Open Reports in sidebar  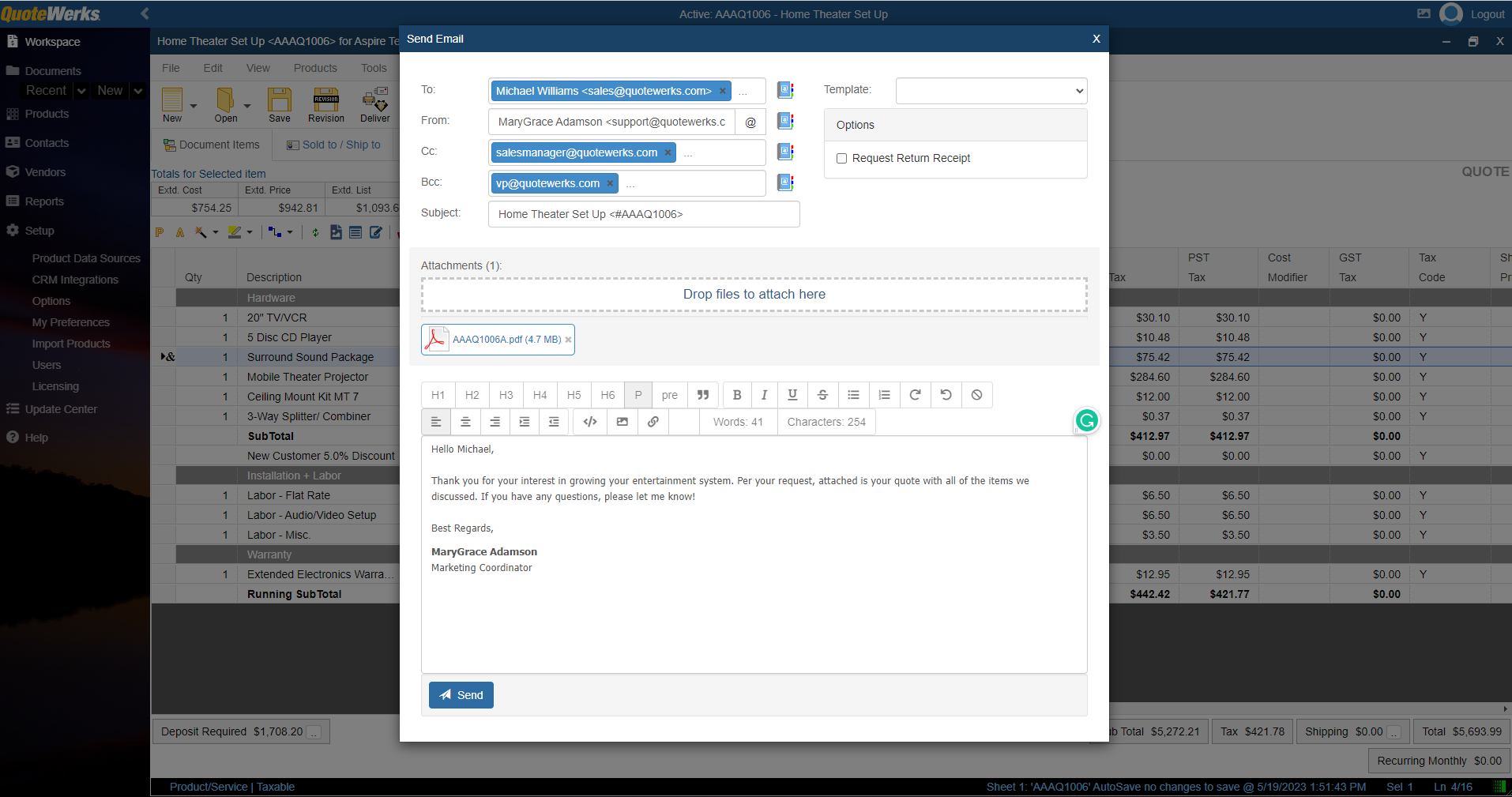click(44, 201)
